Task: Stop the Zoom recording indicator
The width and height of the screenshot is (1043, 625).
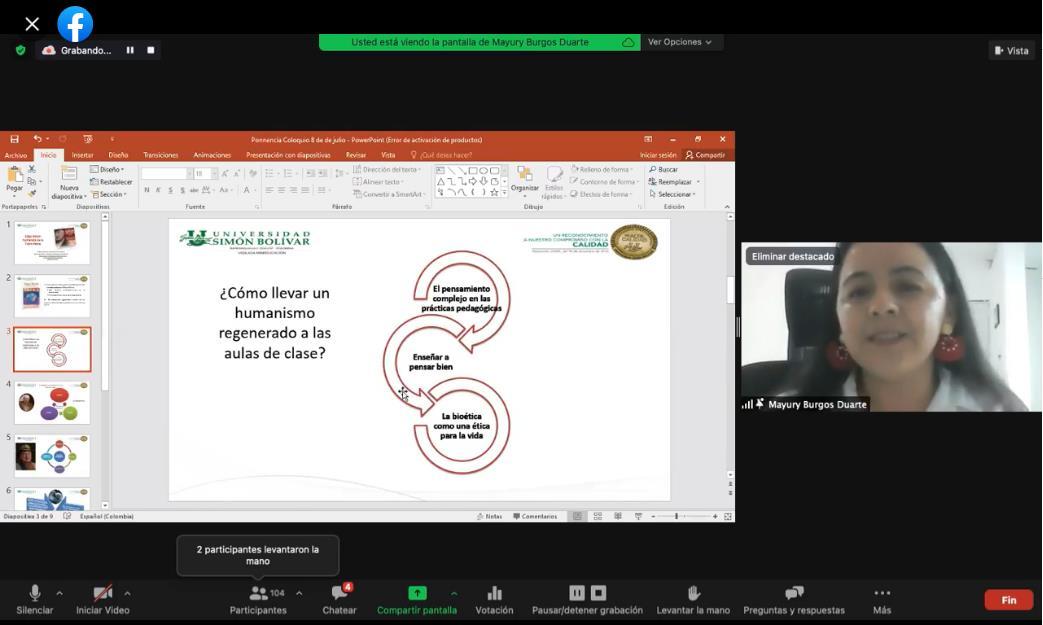Action: (x=151, y=51)
